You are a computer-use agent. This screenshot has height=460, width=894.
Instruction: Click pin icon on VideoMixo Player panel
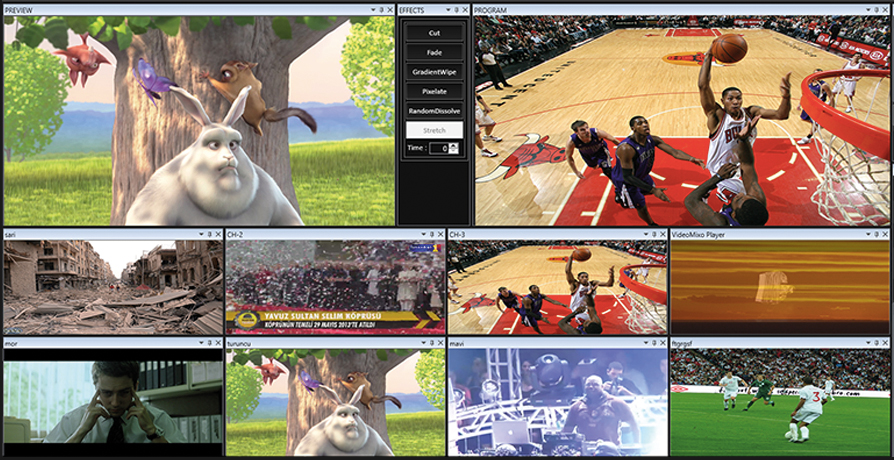point(876,234)
